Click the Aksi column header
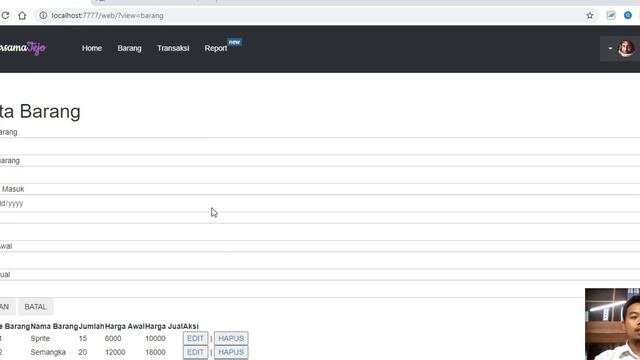 pos(191,326)
